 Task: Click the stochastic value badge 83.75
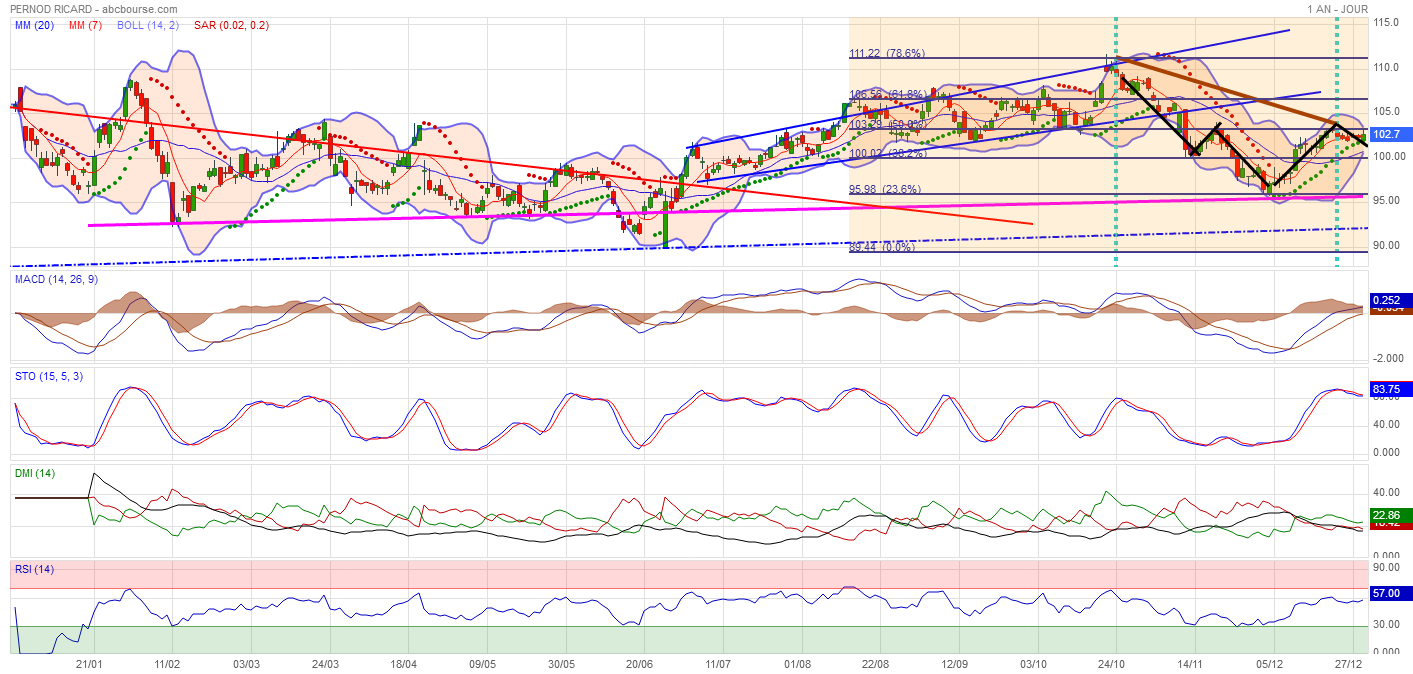point(1390,389)
